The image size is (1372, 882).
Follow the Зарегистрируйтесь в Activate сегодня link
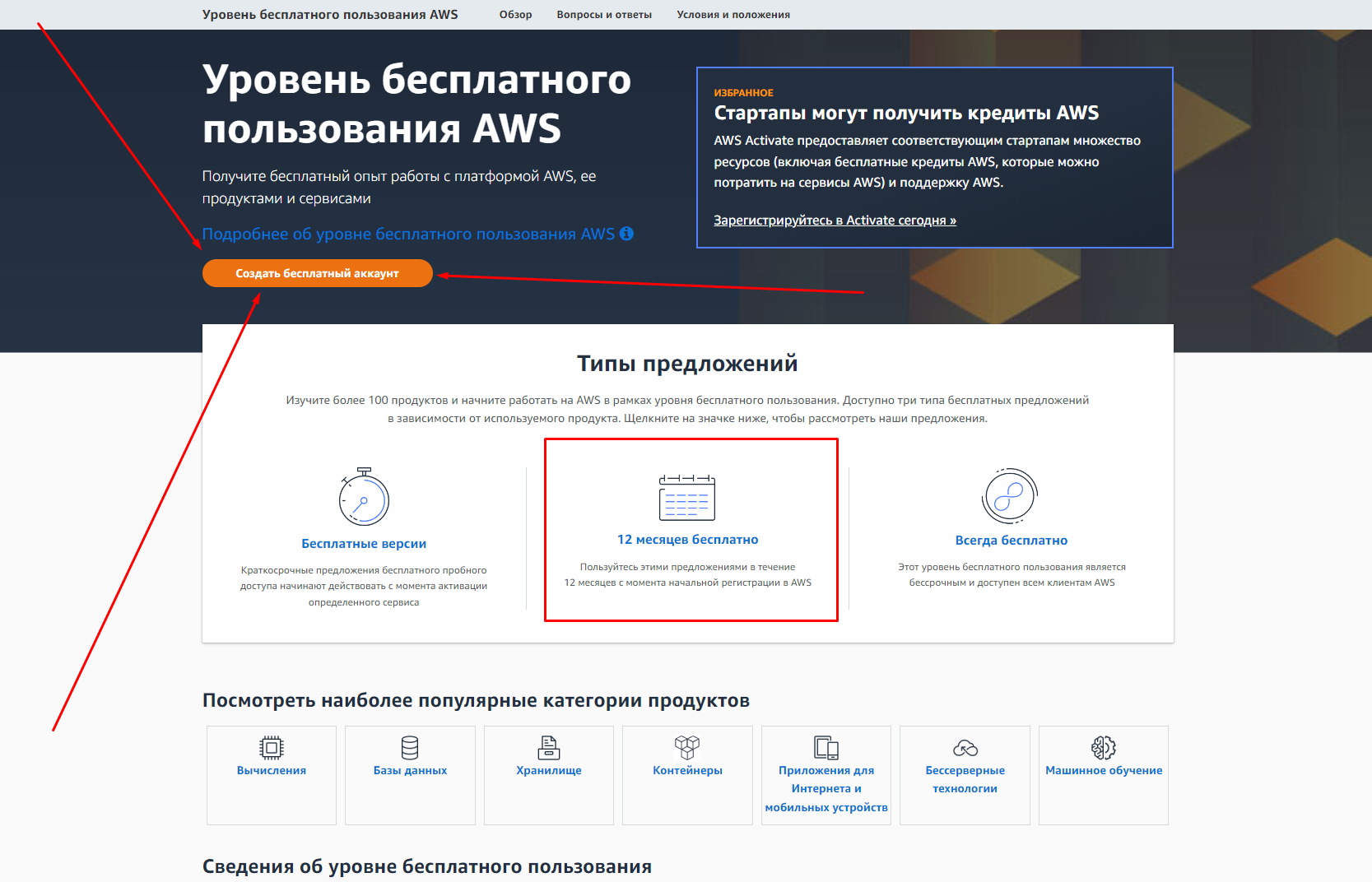[x=835, y=220]
